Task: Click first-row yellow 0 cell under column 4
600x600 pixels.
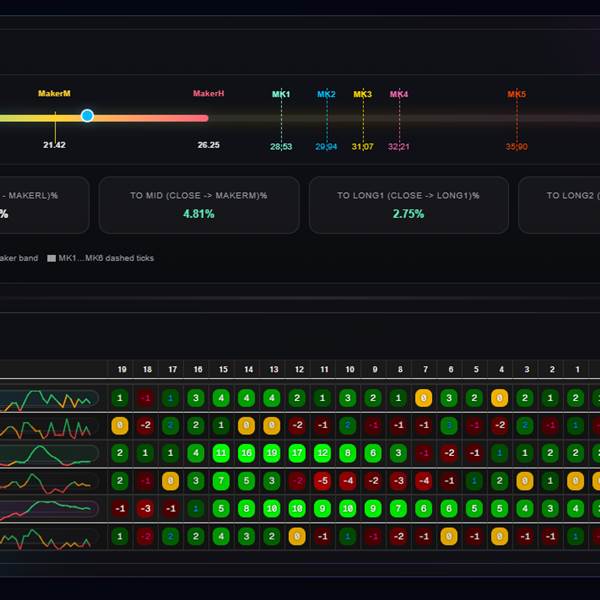Action: [499, 398]
